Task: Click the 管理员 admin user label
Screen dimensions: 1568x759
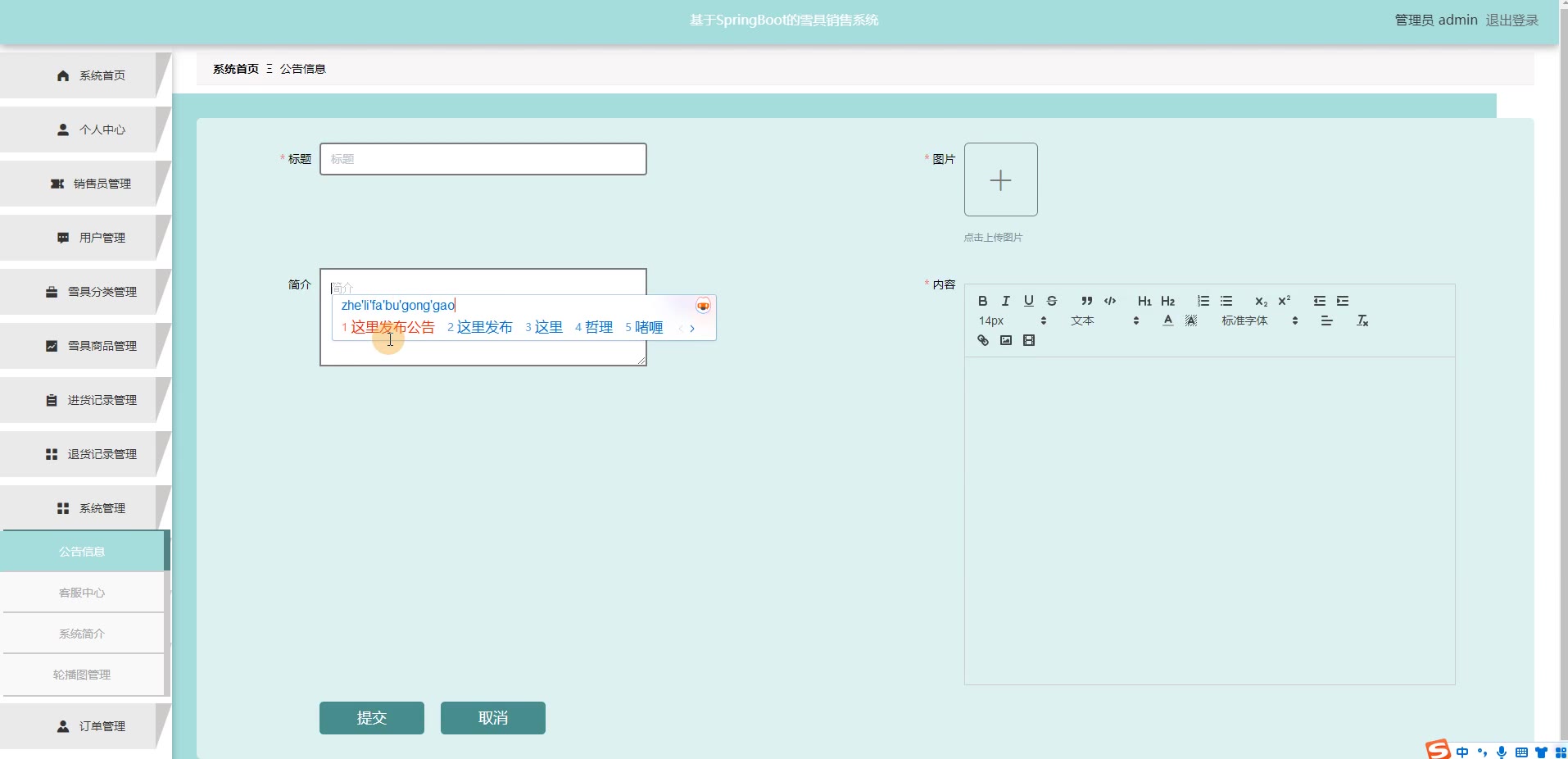Action: click(1436, 20)
